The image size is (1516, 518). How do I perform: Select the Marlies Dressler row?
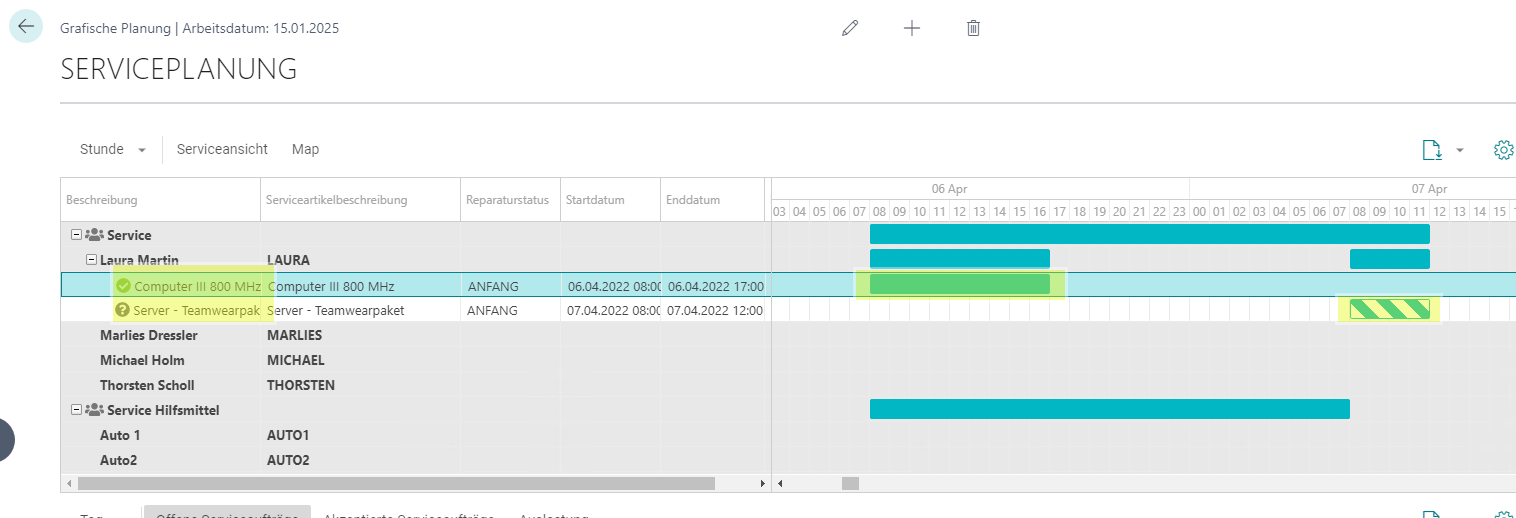coord(416,335)
